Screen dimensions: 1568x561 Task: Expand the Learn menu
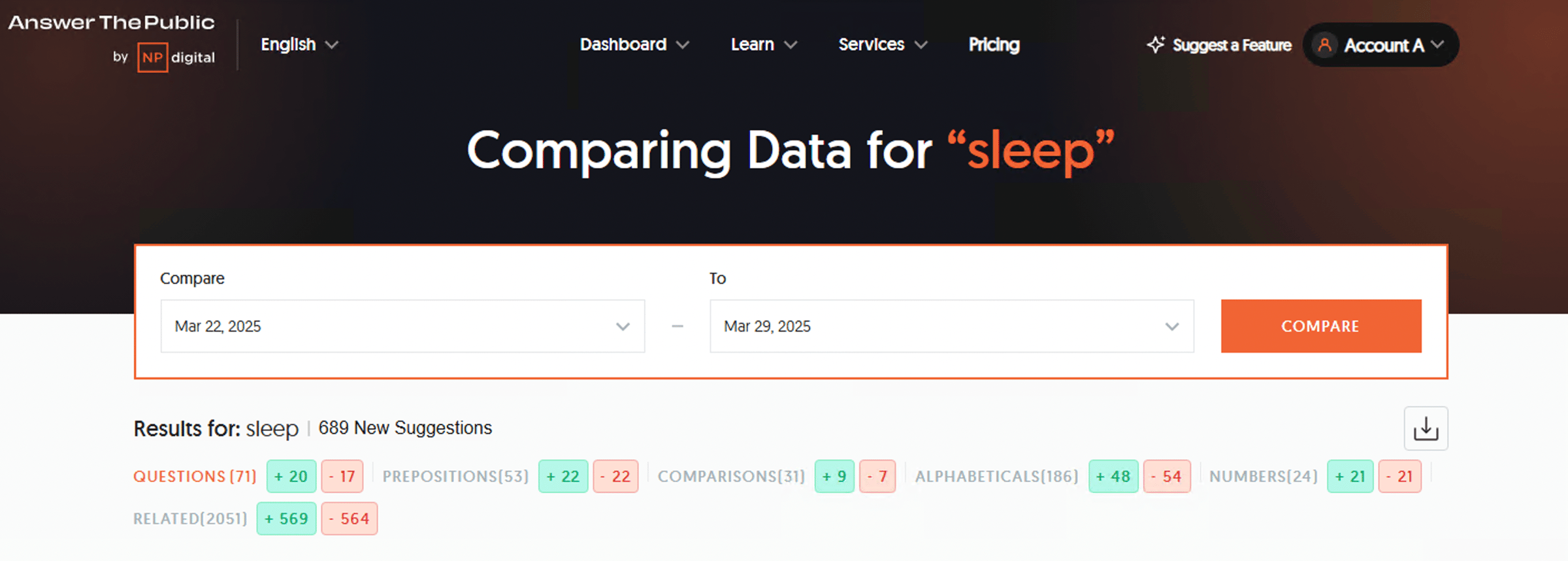763,44
